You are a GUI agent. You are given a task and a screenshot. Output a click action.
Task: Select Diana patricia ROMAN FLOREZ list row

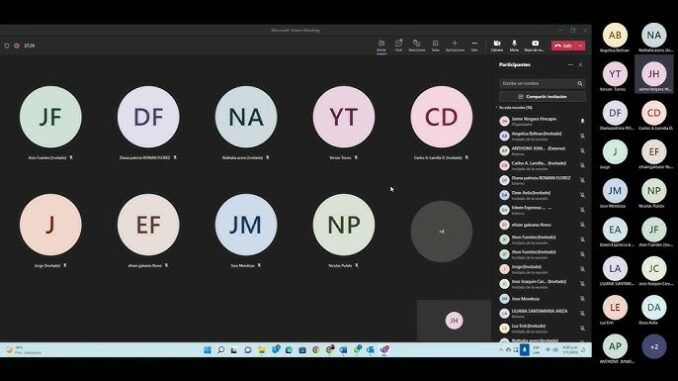(542, 180)
